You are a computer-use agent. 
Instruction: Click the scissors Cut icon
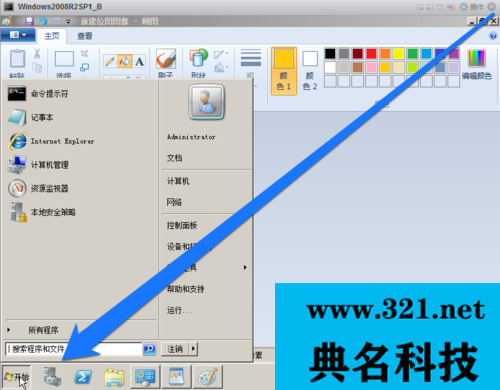coord(37,53)
